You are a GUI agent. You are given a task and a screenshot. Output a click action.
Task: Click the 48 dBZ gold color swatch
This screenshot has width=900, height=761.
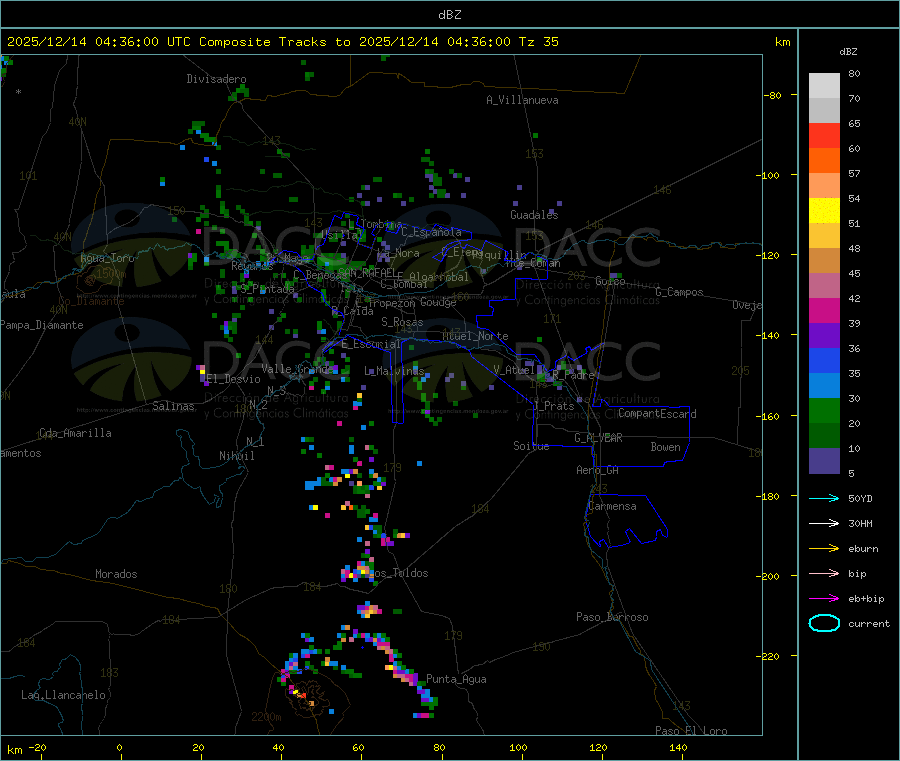click(824, 235)
